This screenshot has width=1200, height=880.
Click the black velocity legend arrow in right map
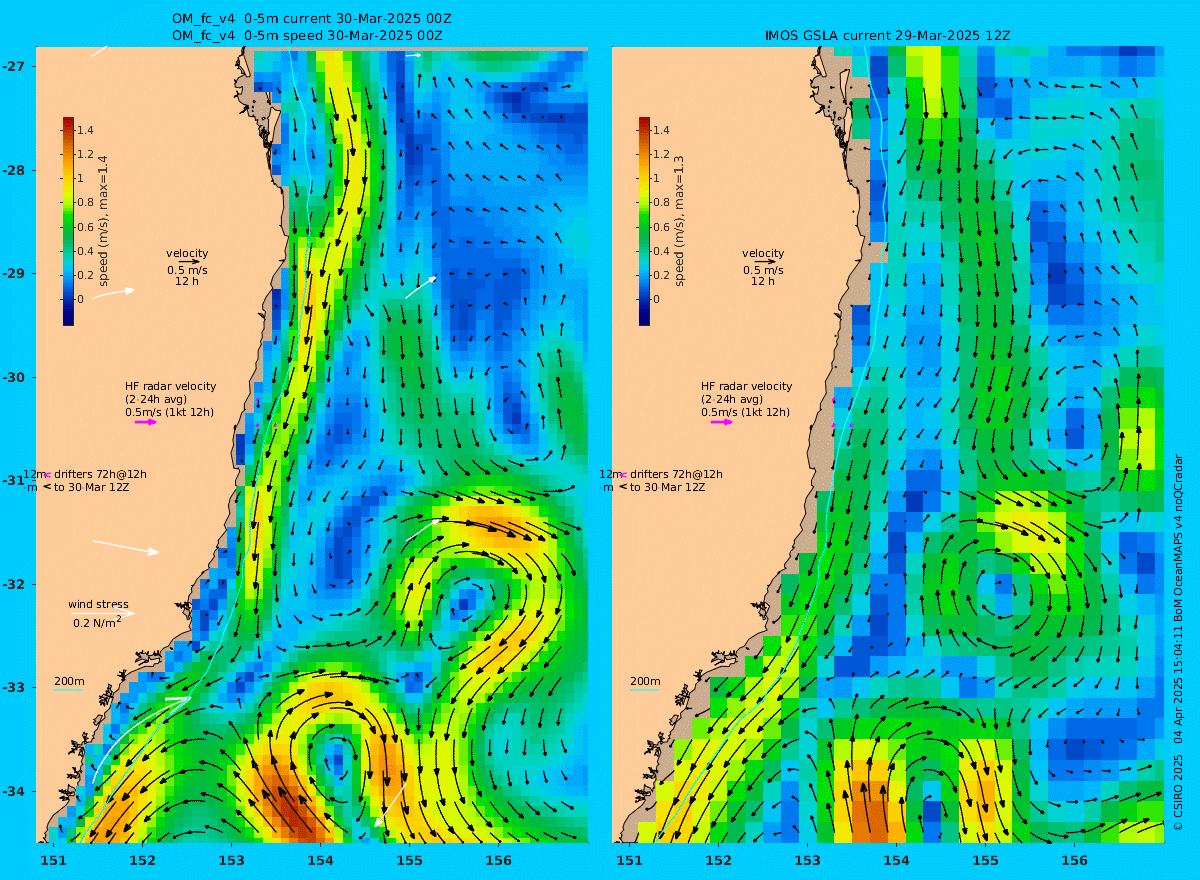765,262
